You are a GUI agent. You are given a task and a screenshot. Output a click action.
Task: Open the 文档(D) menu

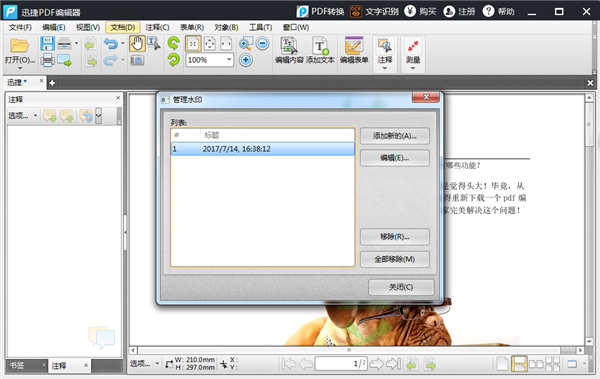[x=123, y=28]
